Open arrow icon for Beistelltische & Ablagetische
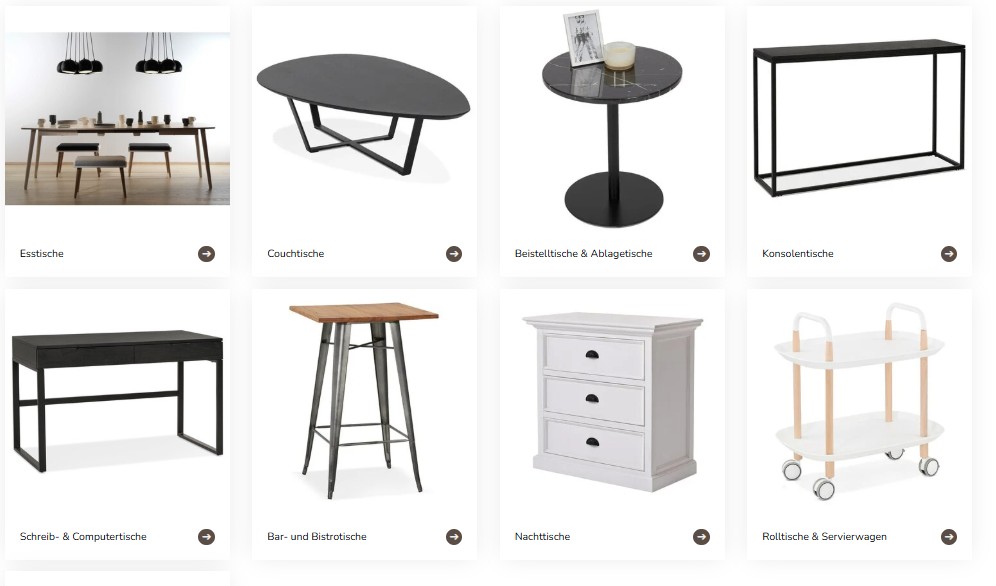 click(701, 254)
